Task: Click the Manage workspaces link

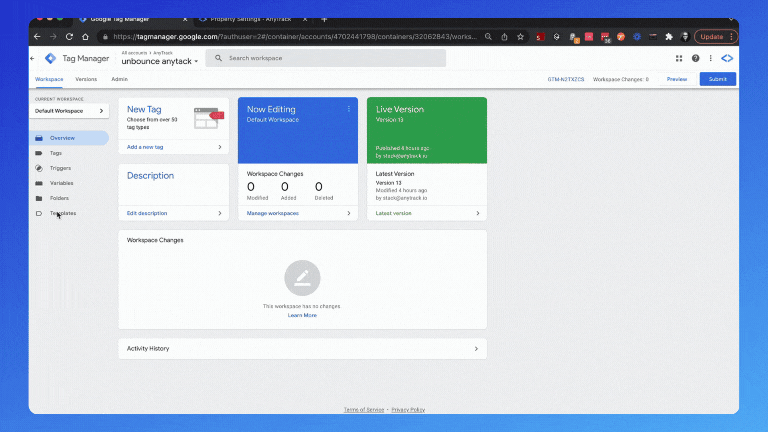Action: [273, 214]
